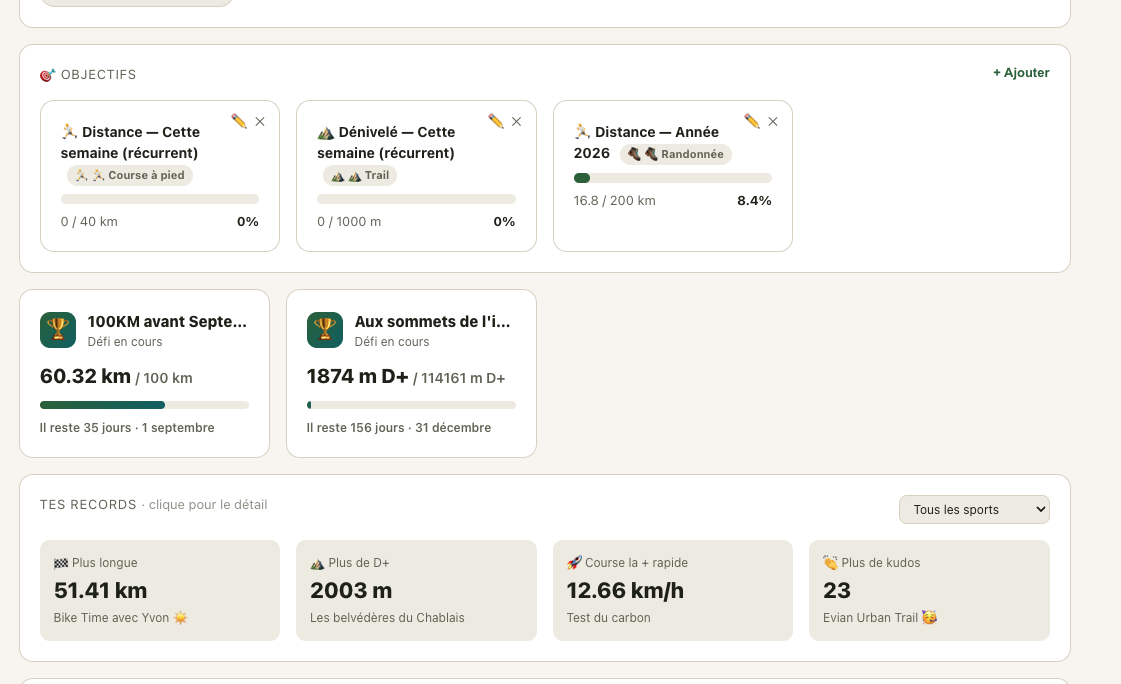Click the Course à pied sport tag
Image resolution: width=1121 pixels, height=684 pixels.
pos(129,175)
